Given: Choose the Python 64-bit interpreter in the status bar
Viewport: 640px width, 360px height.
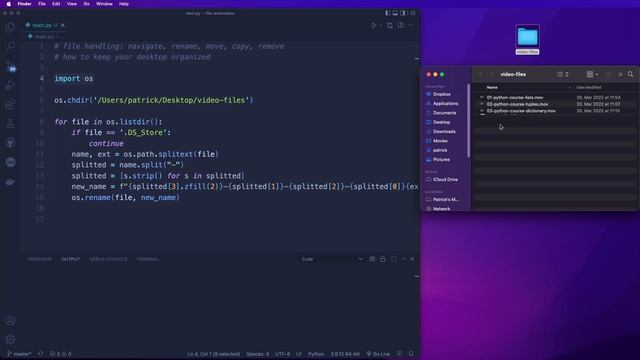Looking at the screenshot, I should [345, 354].
